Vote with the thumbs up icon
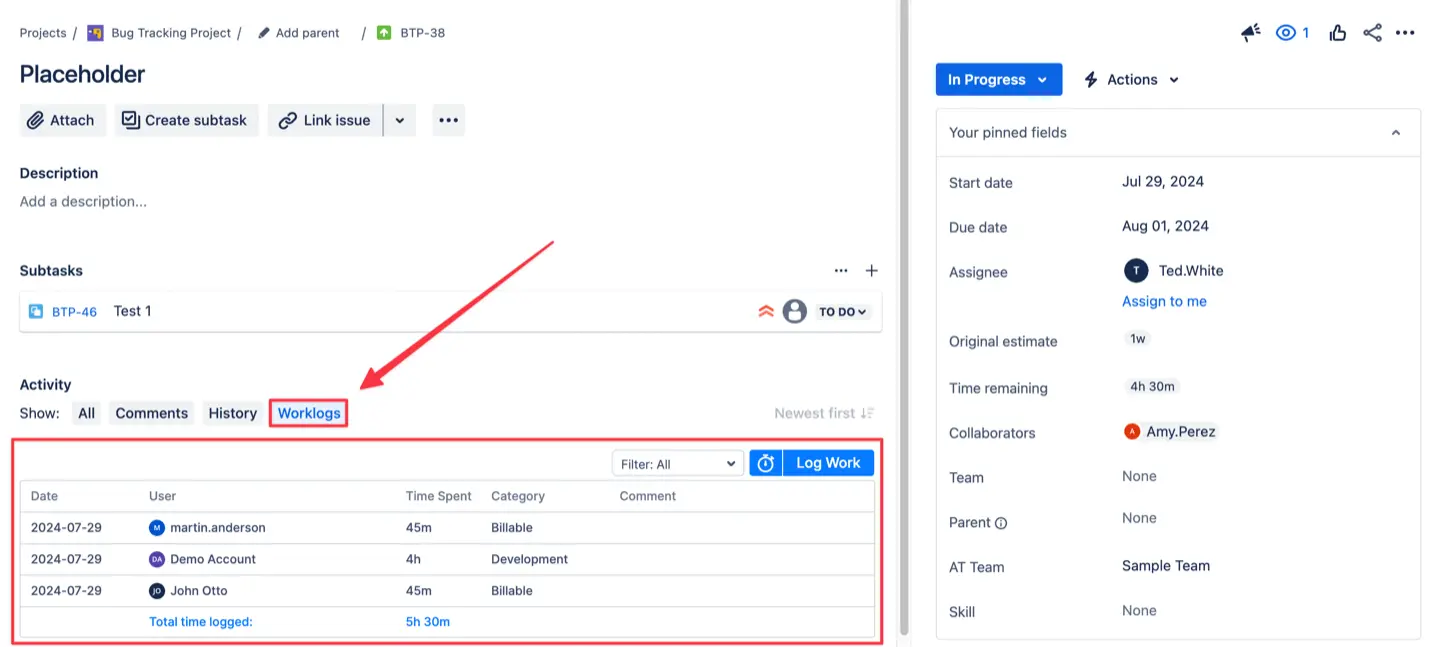The width and height of the screenshot is (1440, 647). click(1338, 32)
